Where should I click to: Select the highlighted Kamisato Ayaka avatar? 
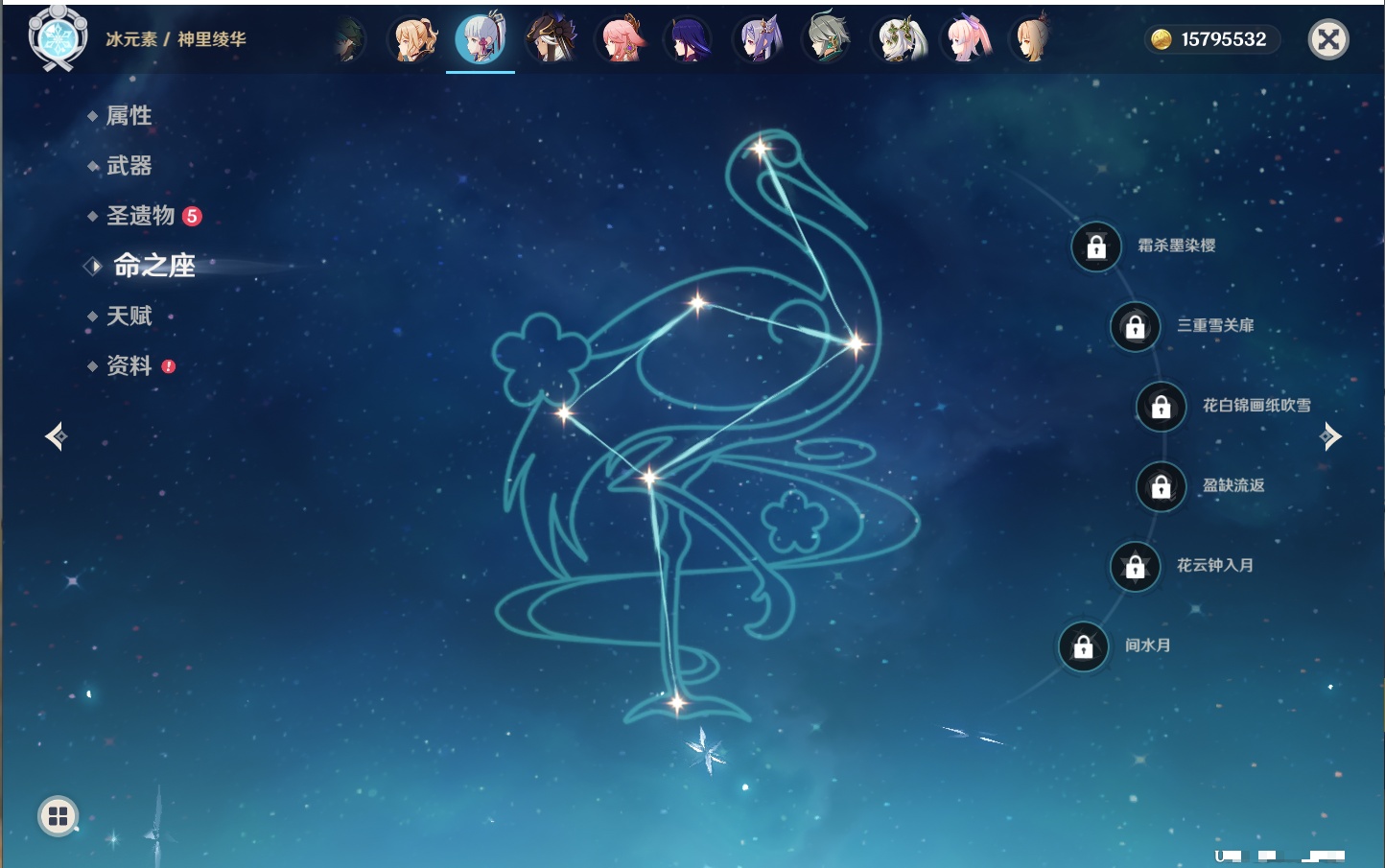(x=481, y=39)
